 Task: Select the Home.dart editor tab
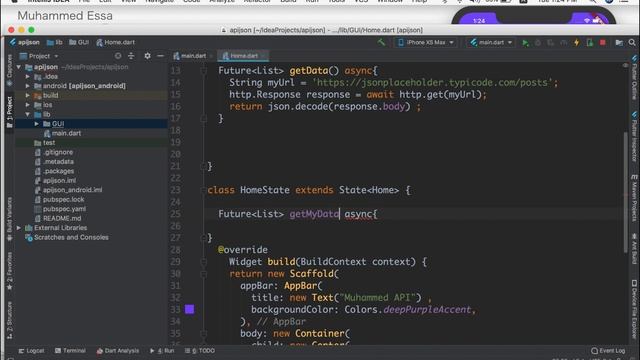[x=243, y=56]
